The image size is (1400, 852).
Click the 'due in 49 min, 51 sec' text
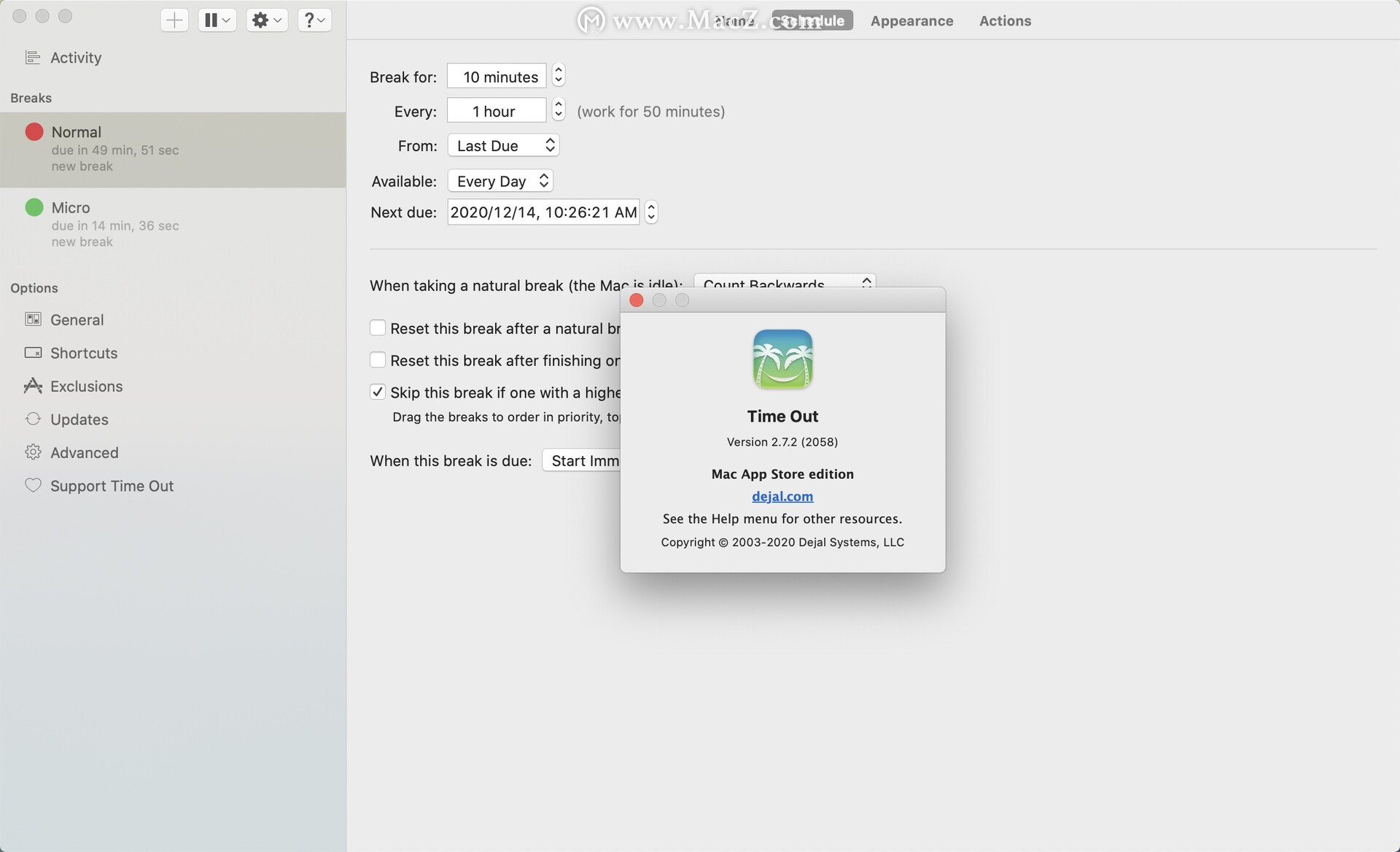[115, 150]
